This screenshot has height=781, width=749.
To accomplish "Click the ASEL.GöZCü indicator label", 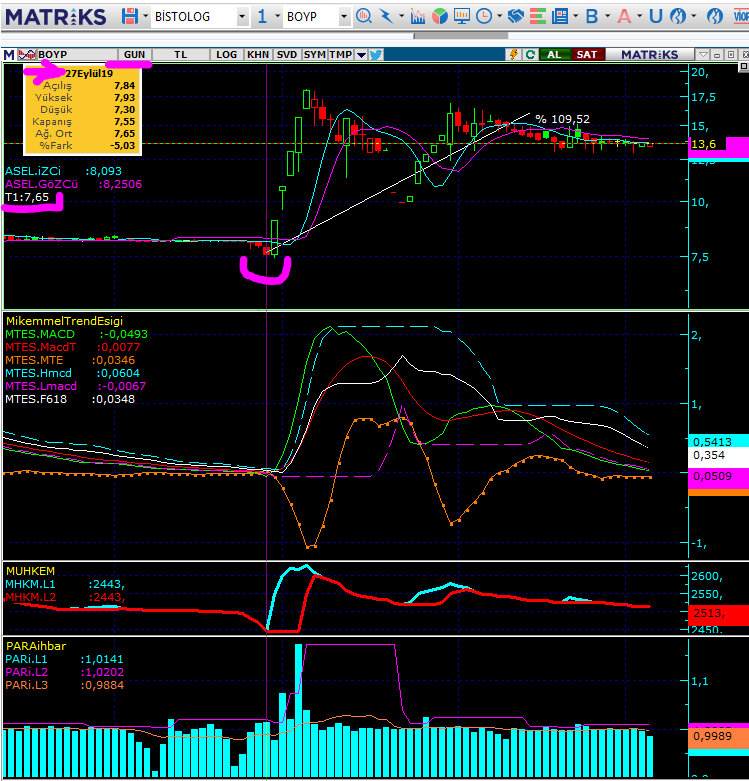I will [41, 184].
